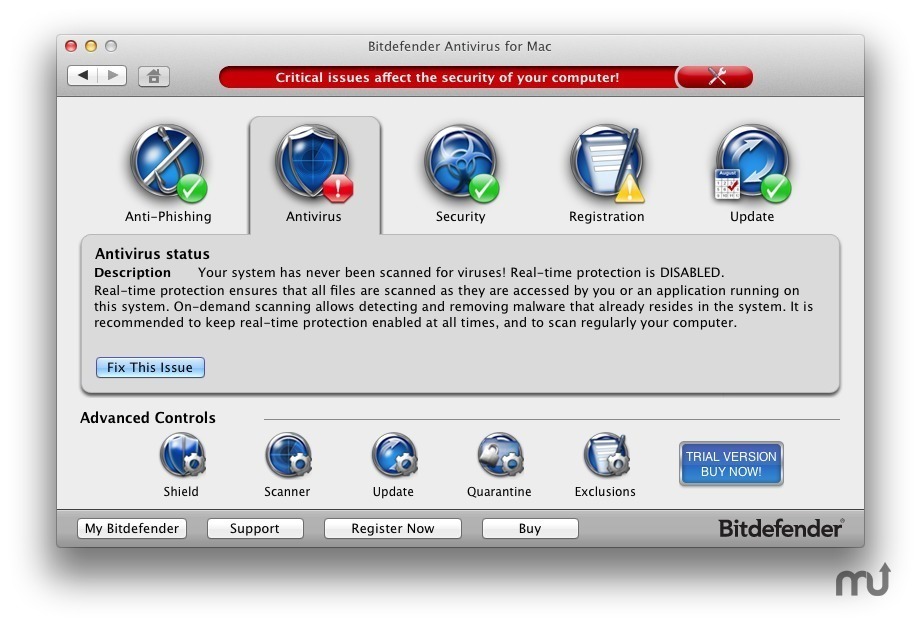Open My Bitdefender
This screenshot has height=626, width=921.
tap(132, 528)
